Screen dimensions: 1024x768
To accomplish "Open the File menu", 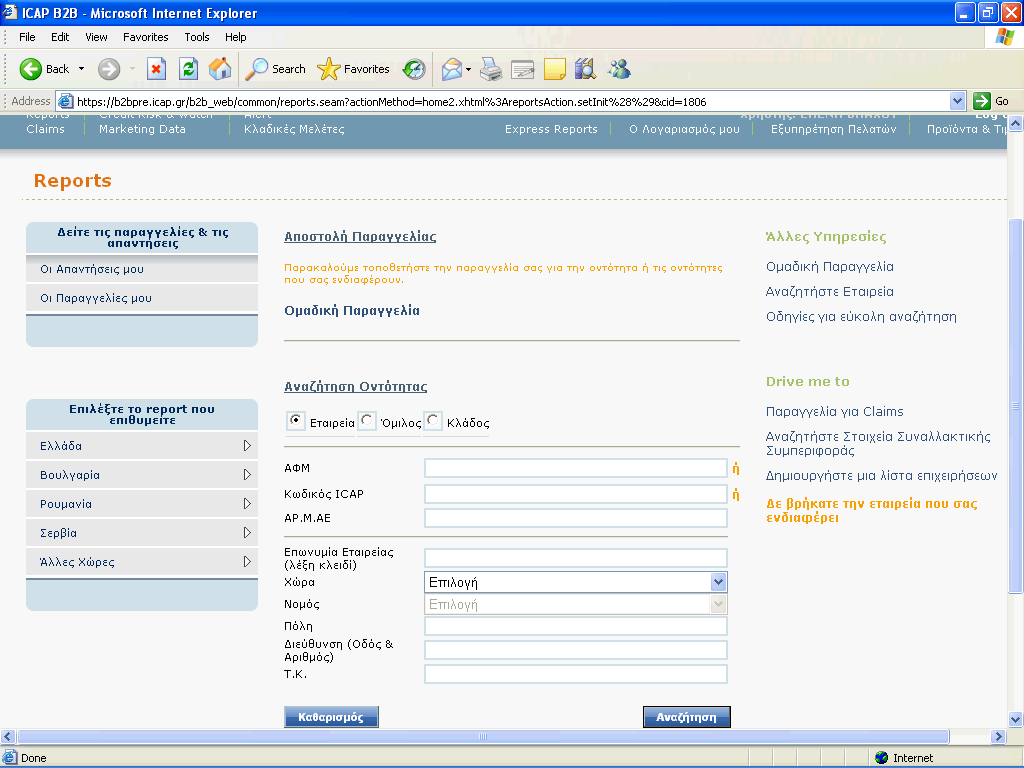I will pyautogui.click(x=27, y=37).
